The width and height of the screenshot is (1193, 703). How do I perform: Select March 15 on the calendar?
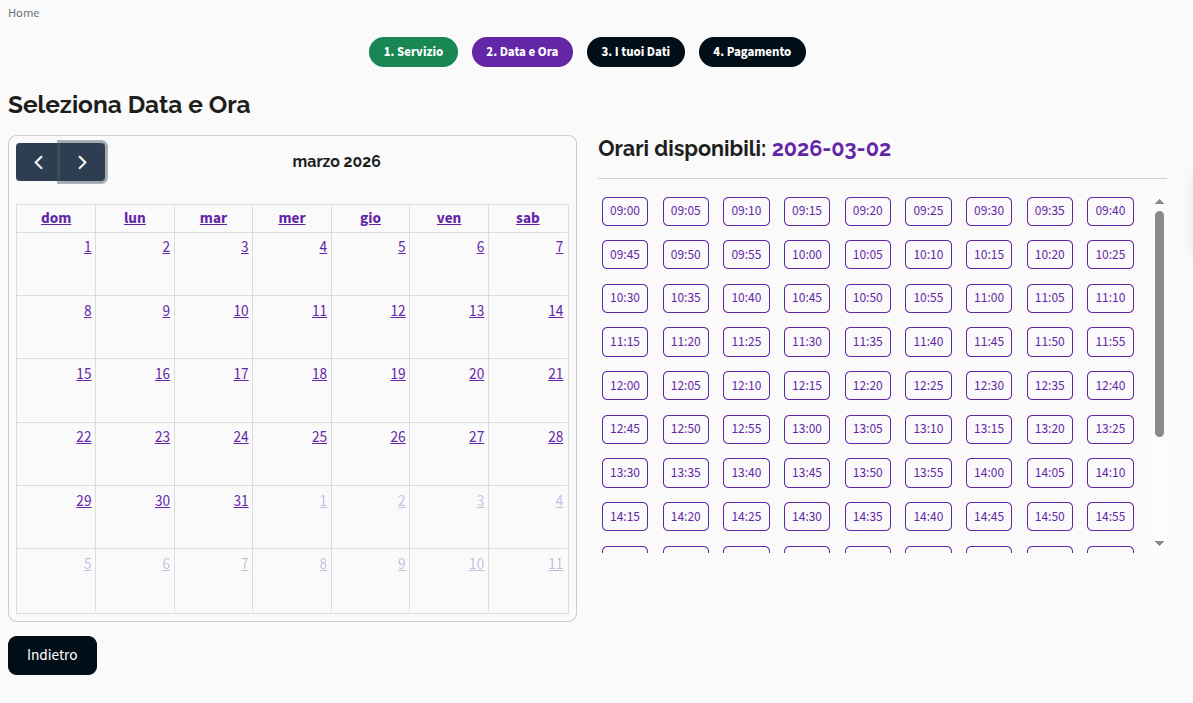click(x=84, y=373)
